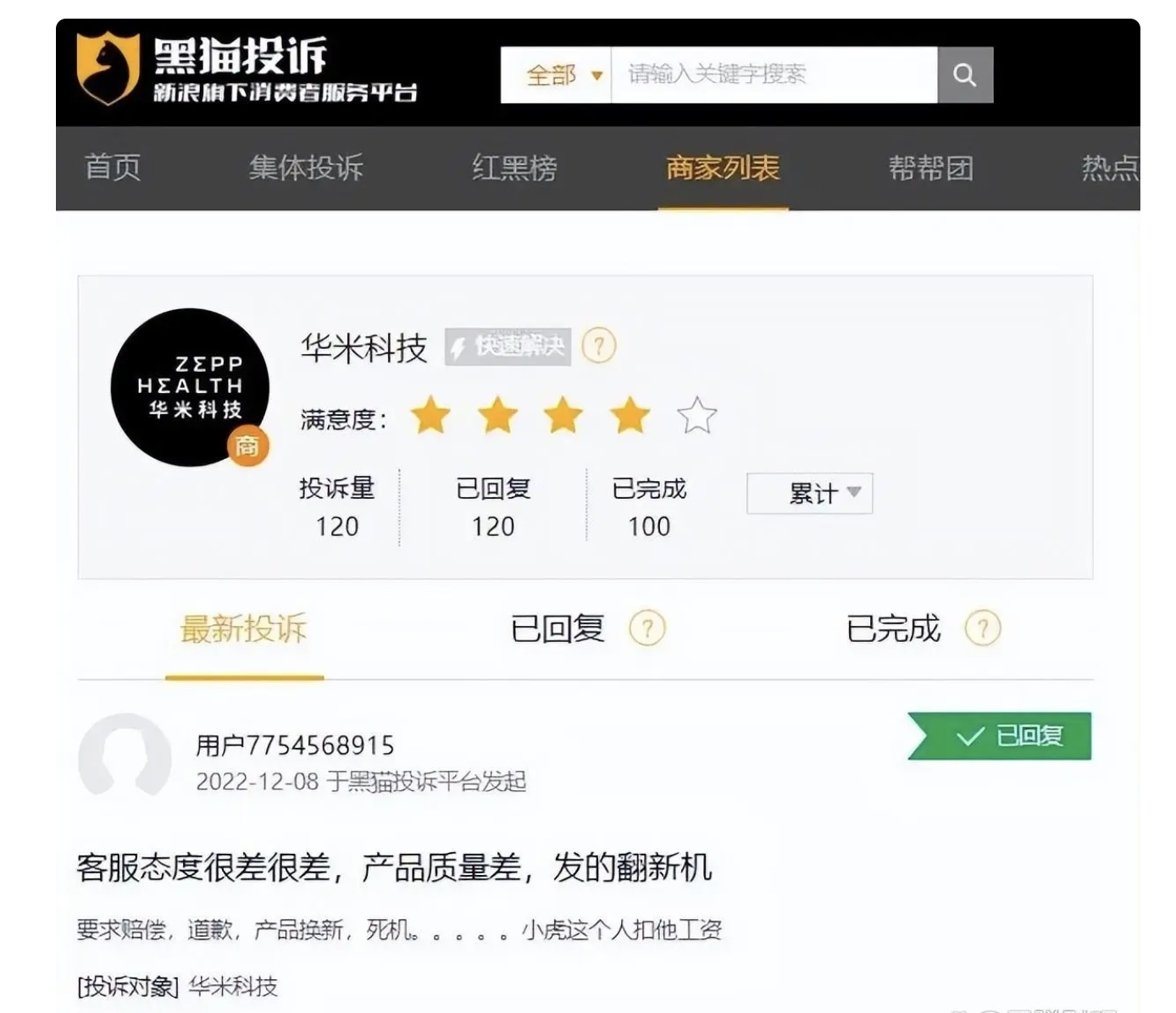Click the 黑猫投诉 shield logo
This screenshot has width=1176, height=1013.
coord(108,68)
